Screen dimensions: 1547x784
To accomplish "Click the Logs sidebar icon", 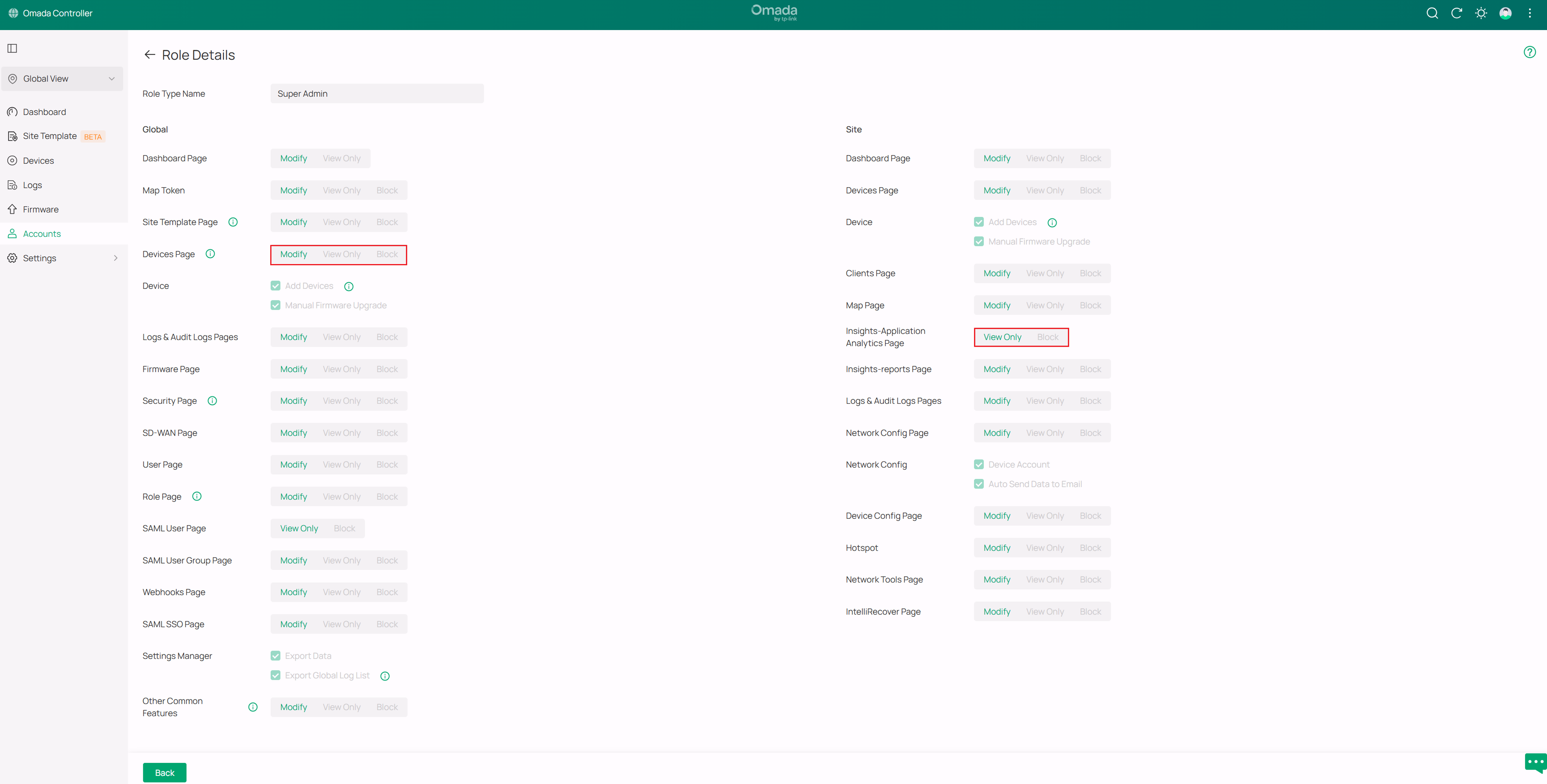I will [x=12, y=185].
